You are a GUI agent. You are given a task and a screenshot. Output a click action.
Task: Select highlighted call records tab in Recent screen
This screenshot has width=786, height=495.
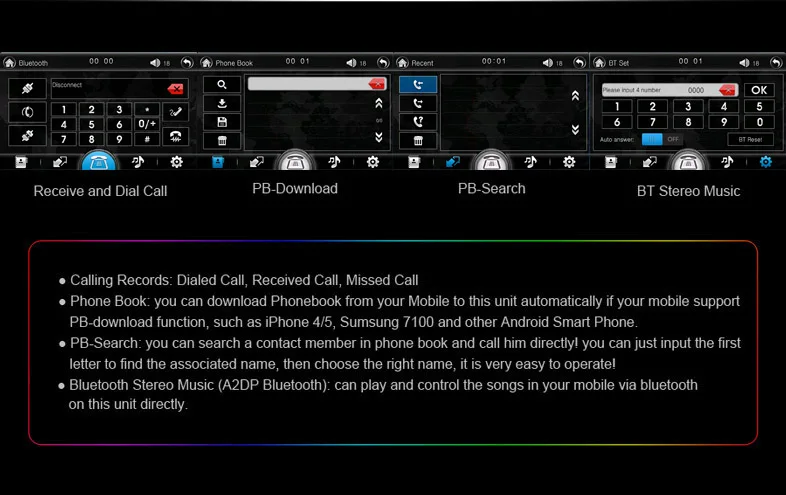453,162
